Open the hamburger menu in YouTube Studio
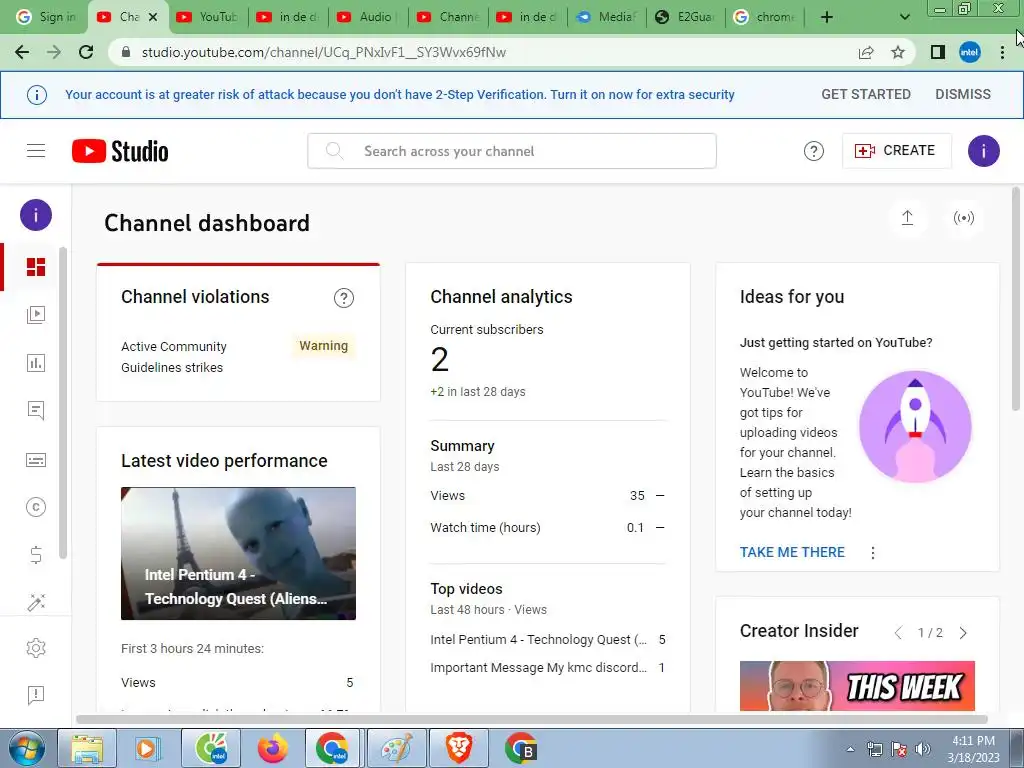This screenshot has height=768, width=1024. pos(36,151)
